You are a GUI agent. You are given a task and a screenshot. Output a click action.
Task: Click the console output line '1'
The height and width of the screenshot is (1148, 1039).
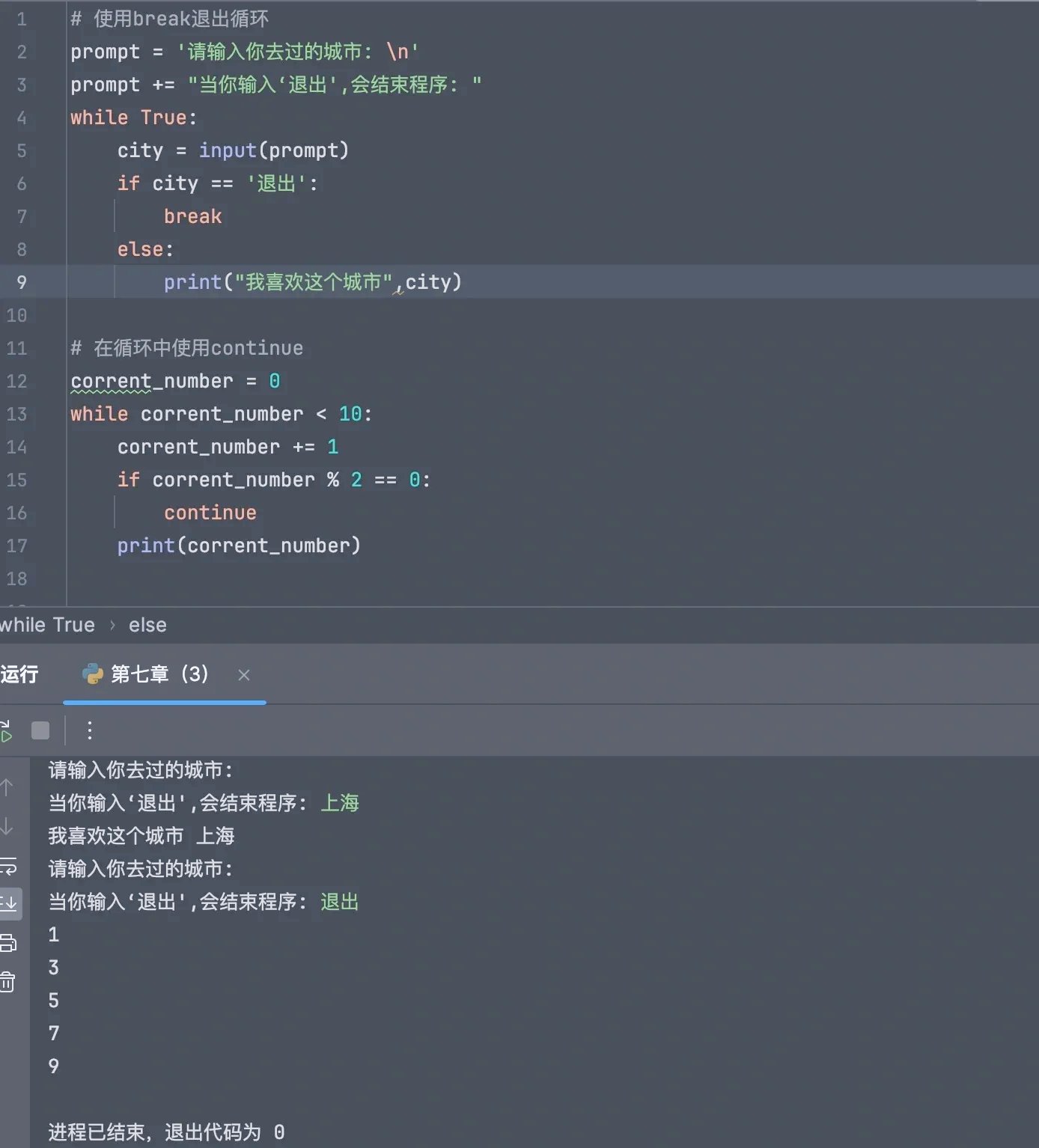[54, 935]
